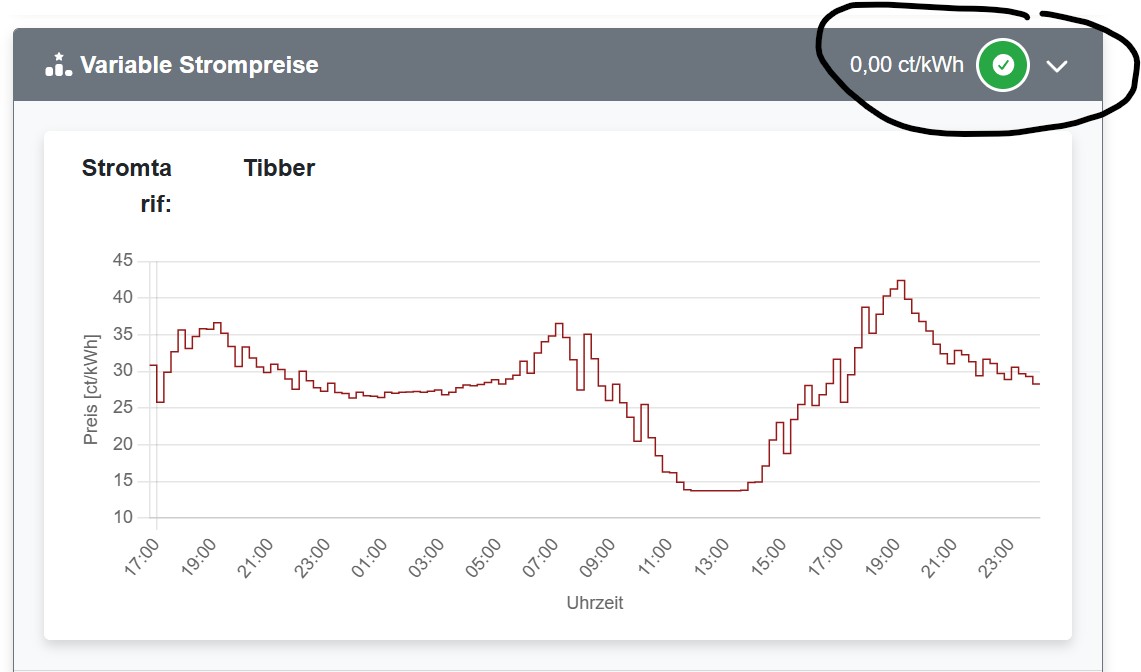1141x672 pixels.
Task: Click the 25 value on the price axis
Action: point(122,408)
